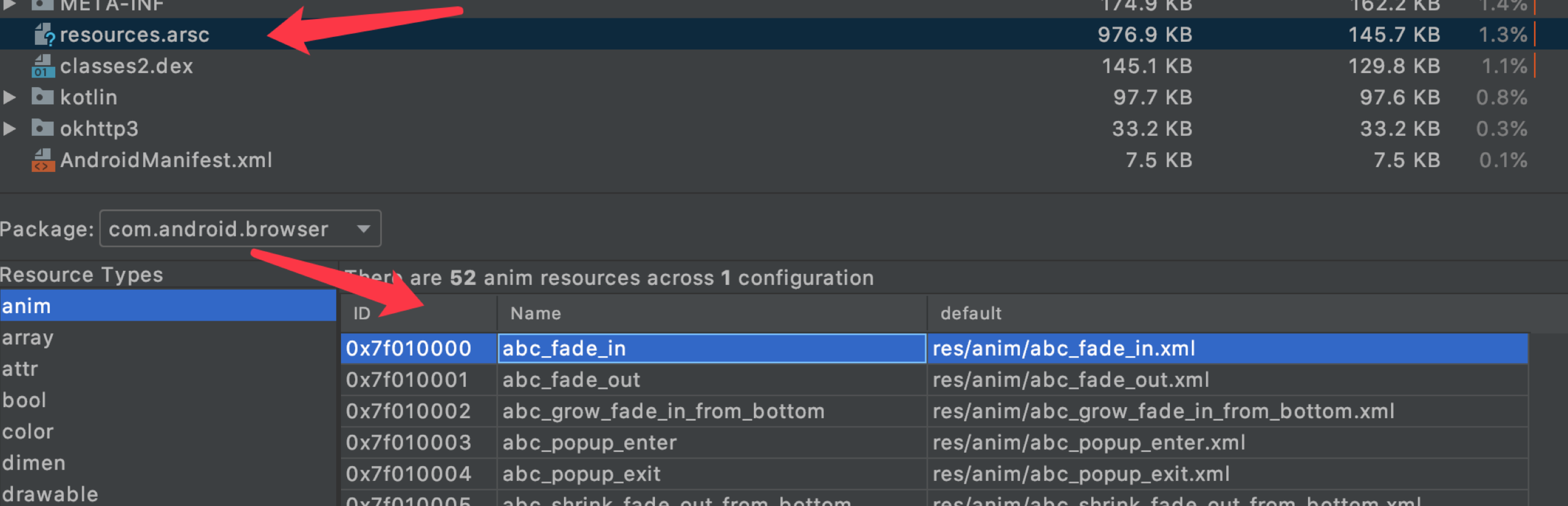Viewport: 1568px width, 506px height.
Task: Click the 145.7 KB download size value
Action: tap(1394, 34)
